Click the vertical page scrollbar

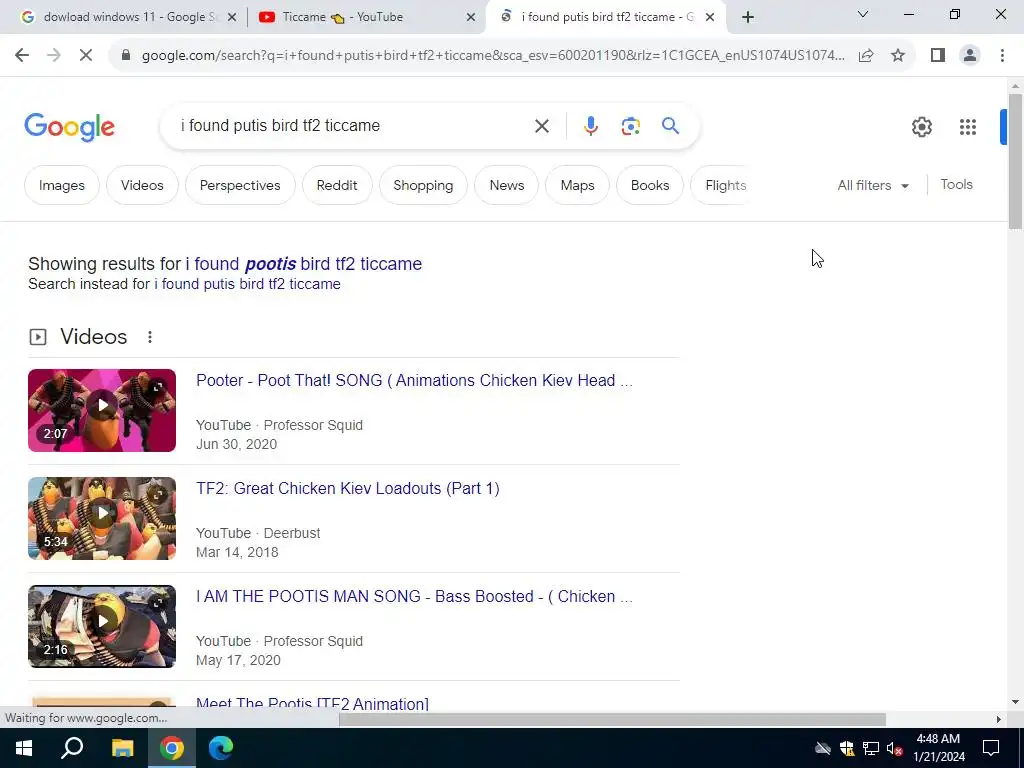click(x=1015, y=161)
